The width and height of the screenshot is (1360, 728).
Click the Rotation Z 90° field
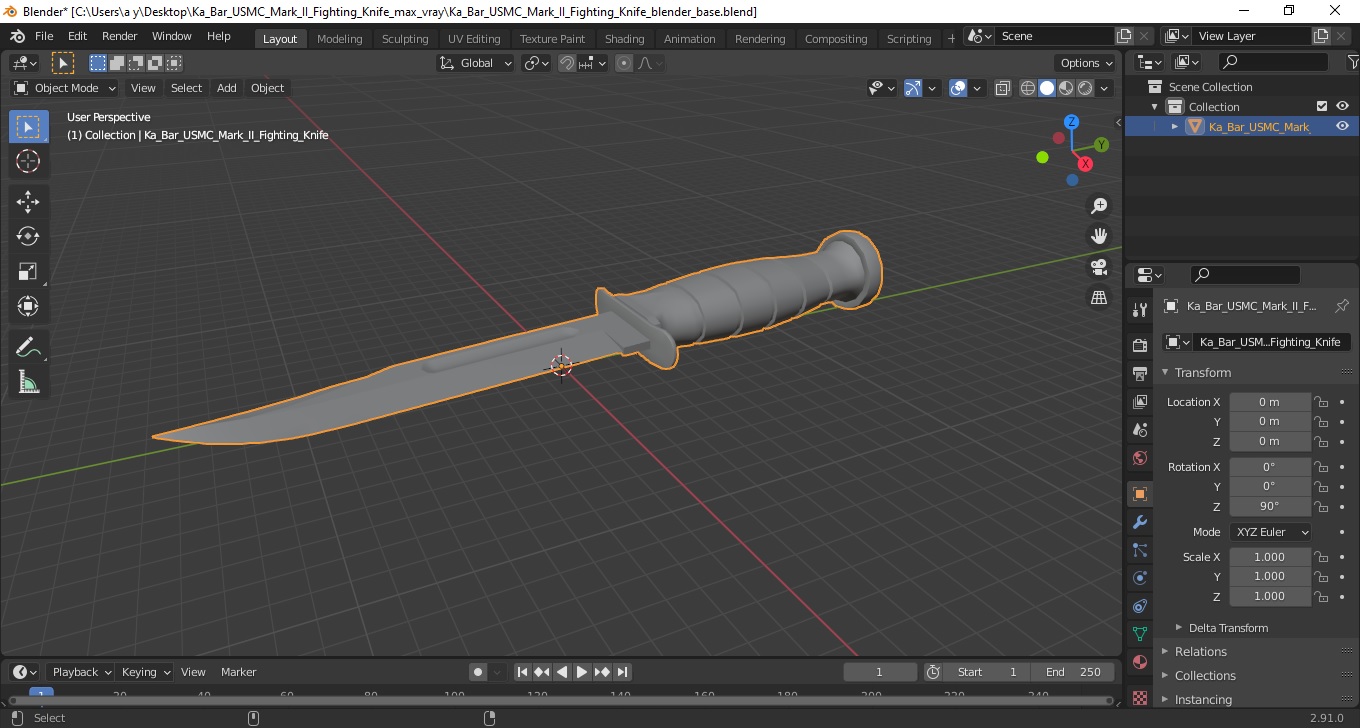coord(1270,506)
